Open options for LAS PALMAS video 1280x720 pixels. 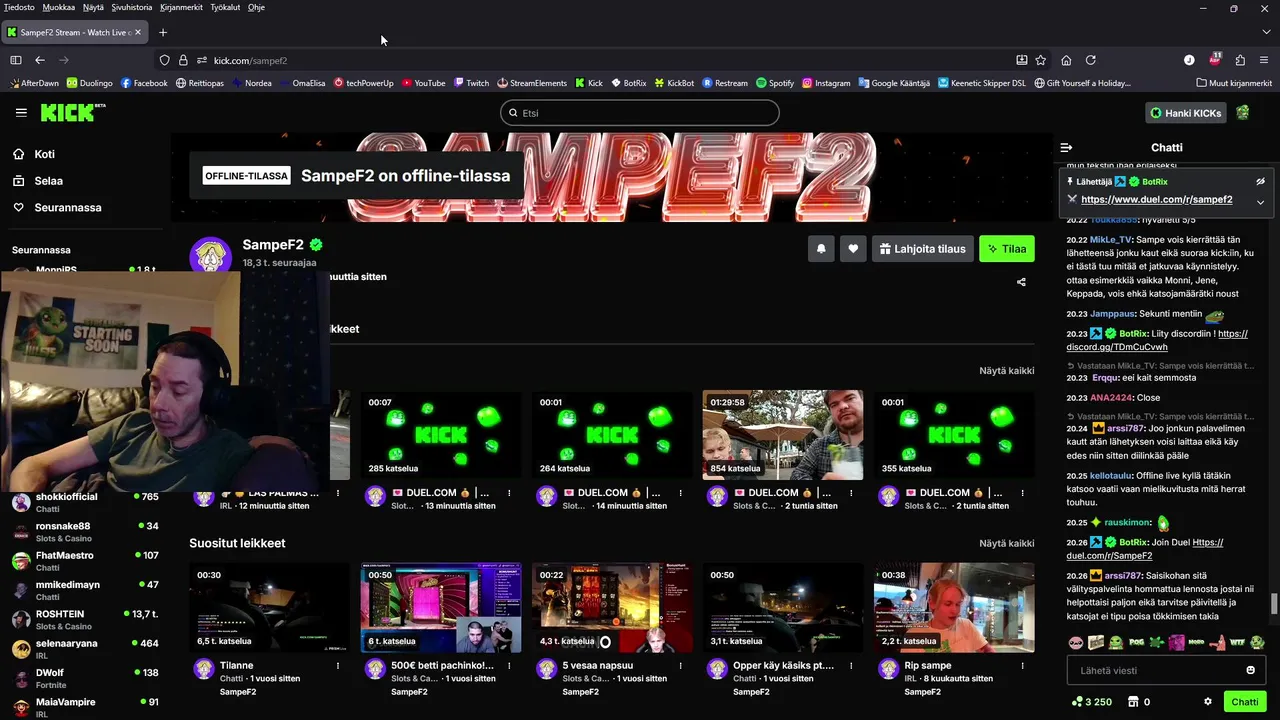coord(338,493)
